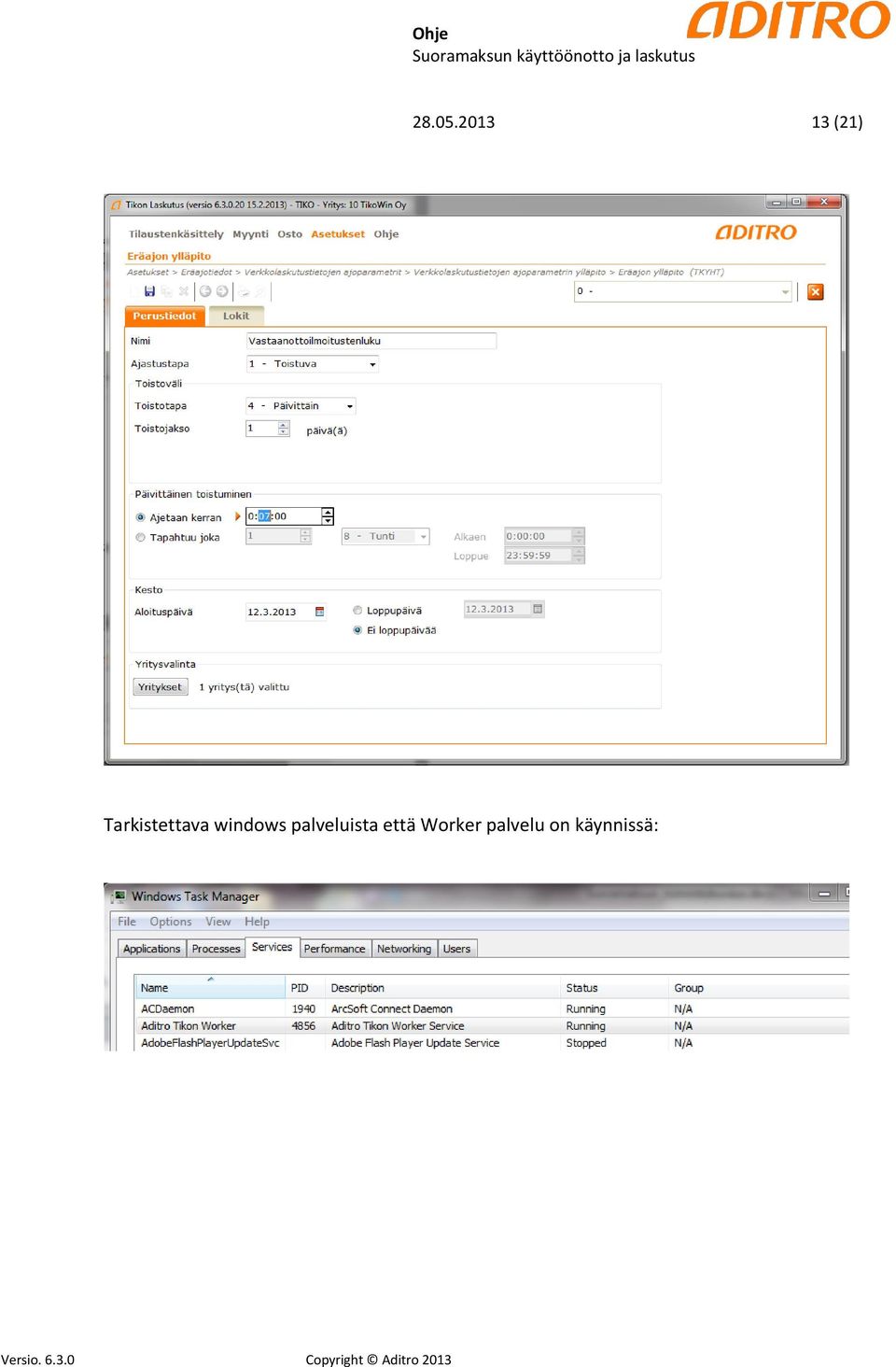896x1367 pixels.
Task: Switch to the Performance tab
Action: tap(335, 949)
